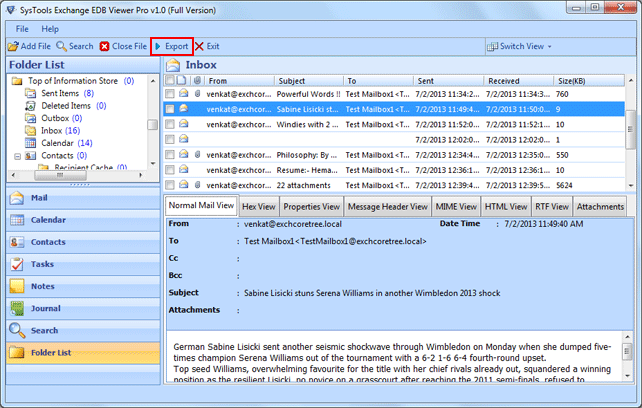This screenshot has height=408, width=642.
Task: Toggle the select-all checkbox in header
Action: 170,80
